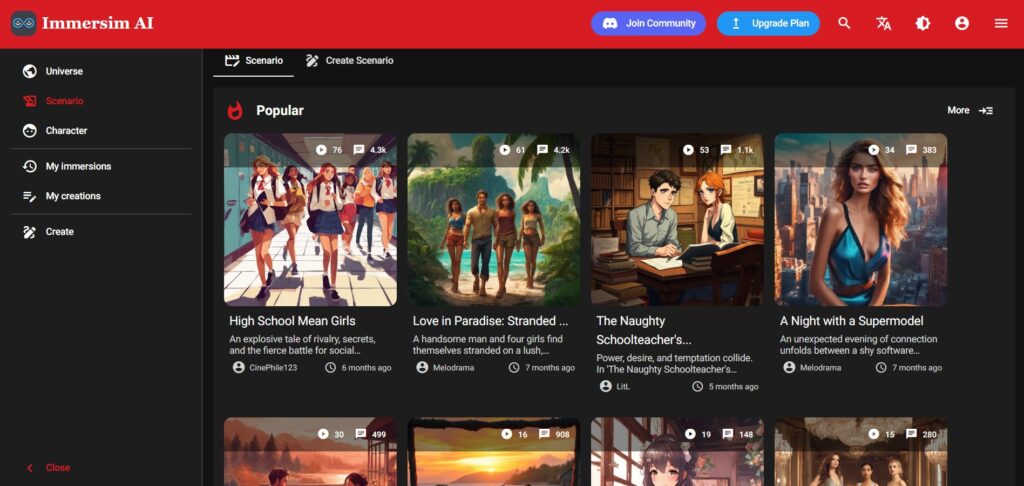Viewport: 1024px width, 486px height.
Task: Click the Join Community button
Action: [x=648, y=23]
